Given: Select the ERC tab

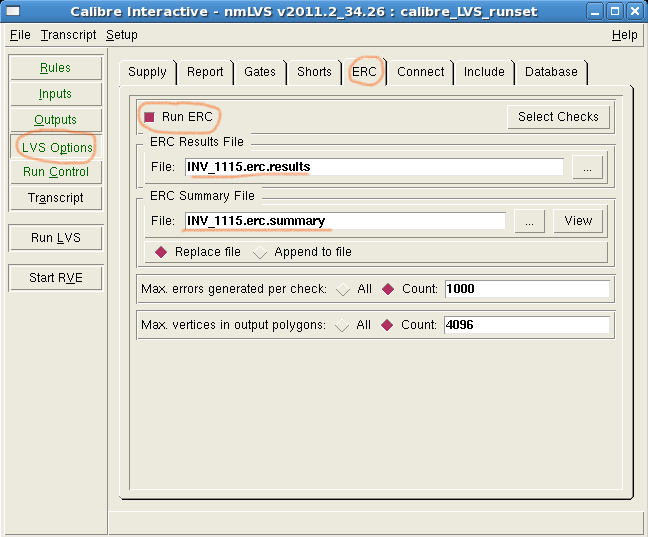Looking at the screenshot, I should [x=364, y=72].
